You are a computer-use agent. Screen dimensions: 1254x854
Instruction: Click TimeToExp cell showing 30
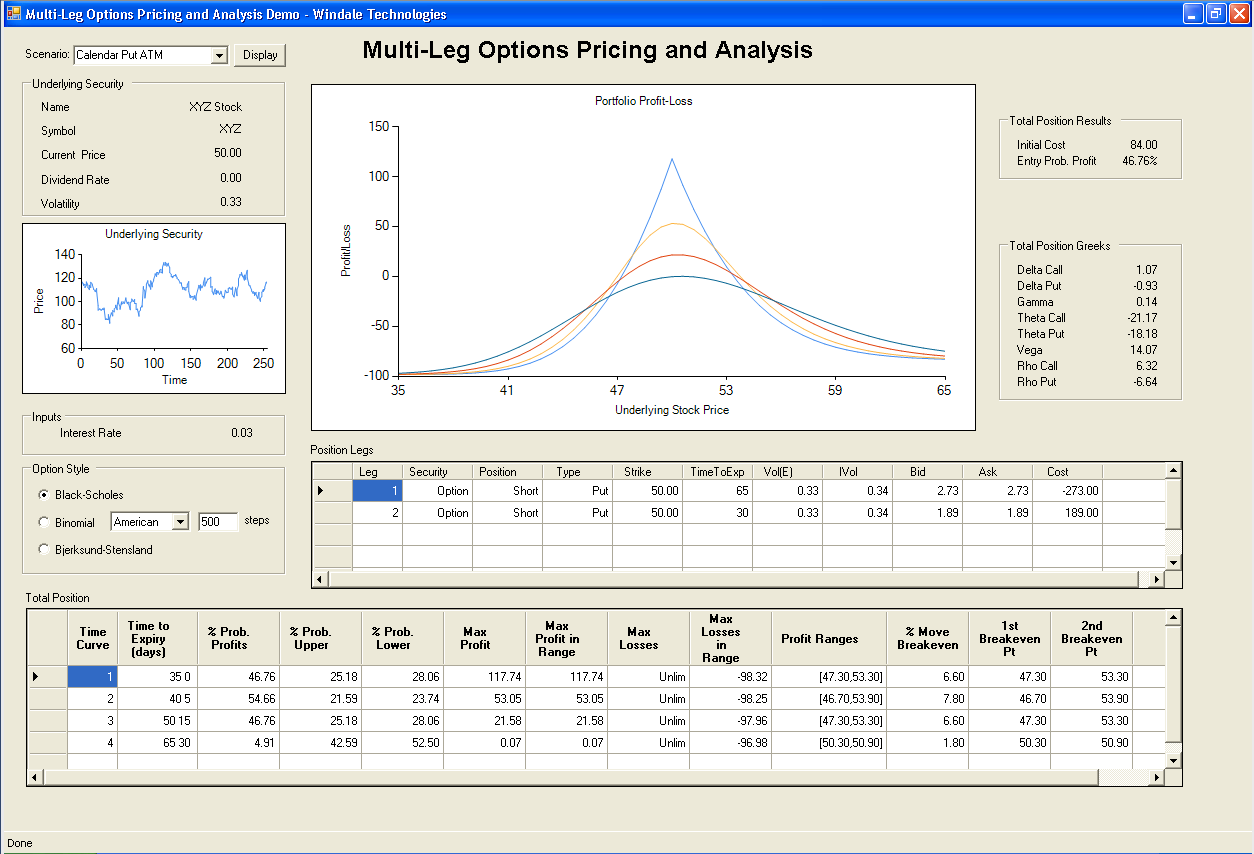pyautogui.click(x=717, y=513)
